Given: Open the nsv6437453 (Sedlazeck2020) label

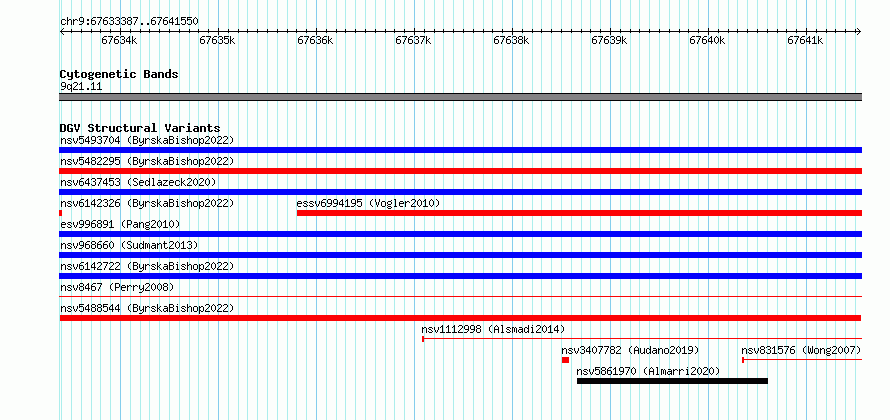Looking at the screenshot, I should click(x=138, y=182).
